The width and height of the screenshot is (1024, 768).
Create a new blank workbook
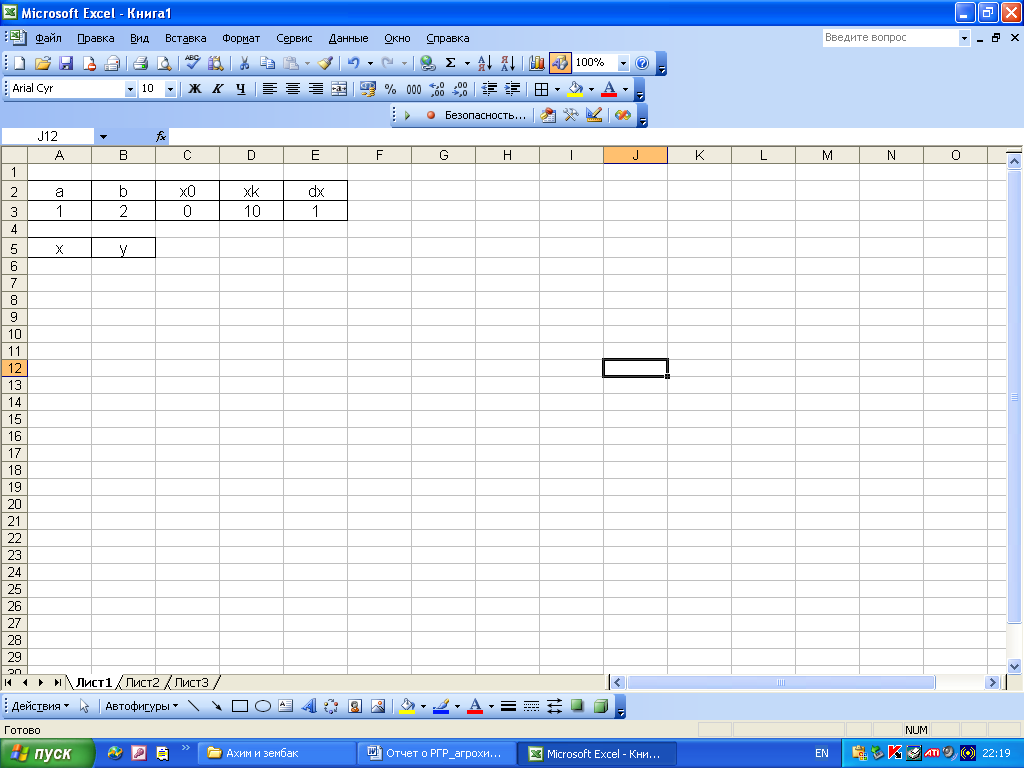point(19,63)
